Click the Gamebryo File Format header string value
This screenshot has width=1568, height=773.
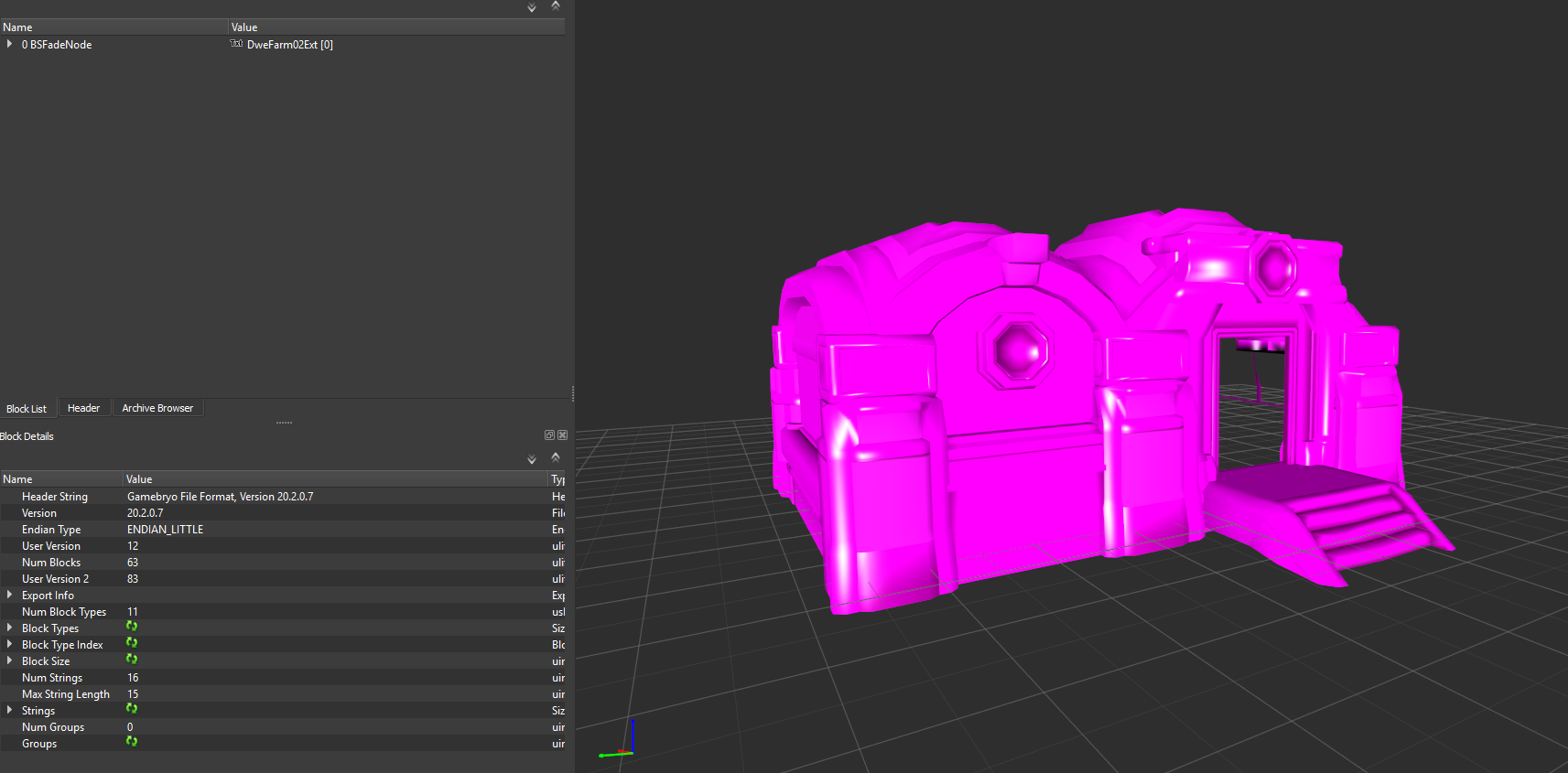tap(220, 497)
